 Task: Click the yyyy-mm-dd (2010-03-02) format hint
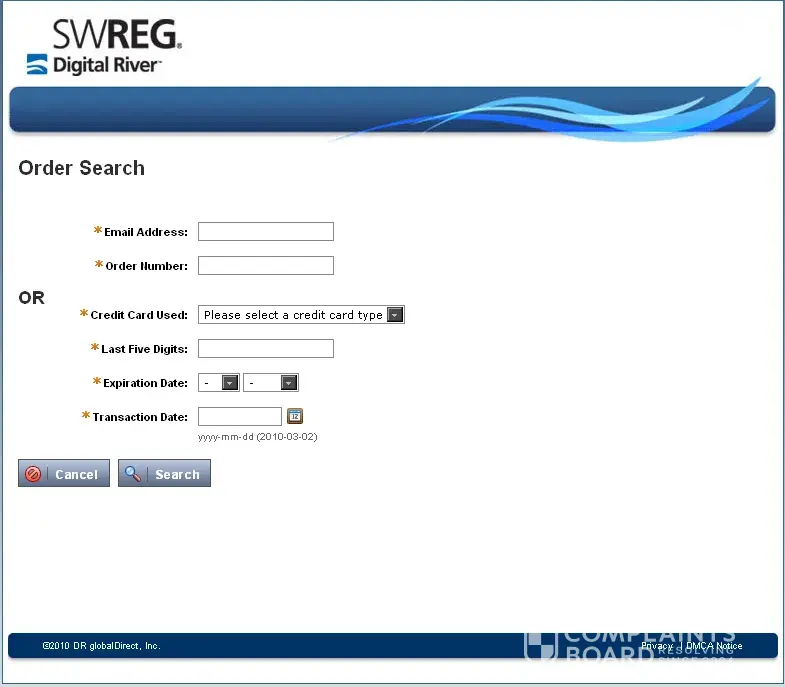(258, 437)
